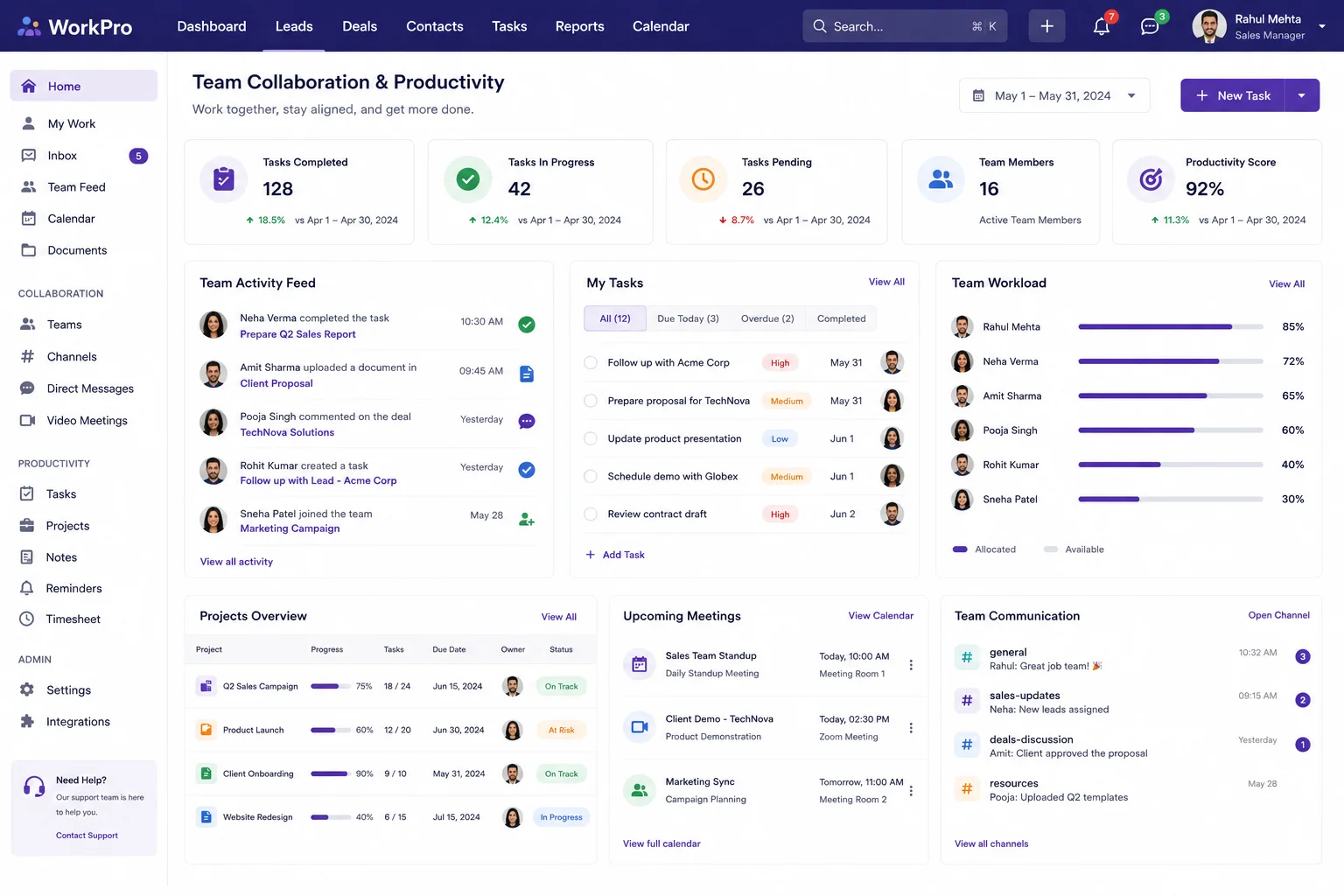Image resolution: width=1344 pixels, height=896 pixels.
Task: Click the At Risk status badge
Action: (x=562, y=730)
